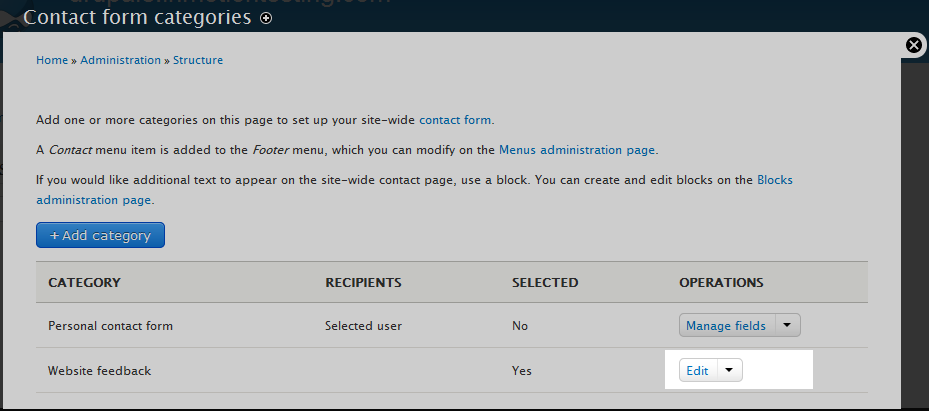
Task: Select the Personal contact form row name
Action: (x=109, y=326)
